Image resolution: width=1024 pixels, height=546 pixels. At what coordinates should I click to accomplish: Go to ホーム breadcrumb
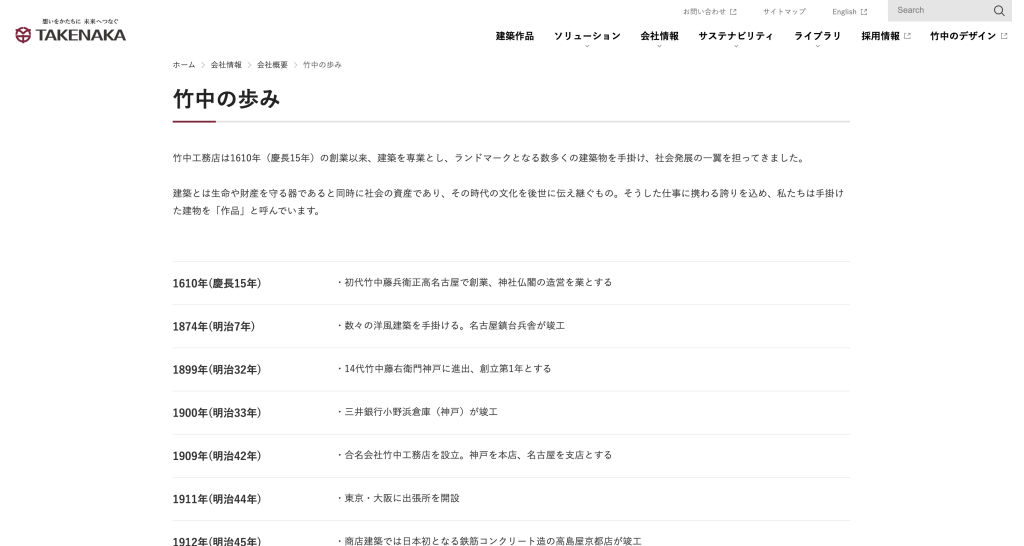click(184, 65)
